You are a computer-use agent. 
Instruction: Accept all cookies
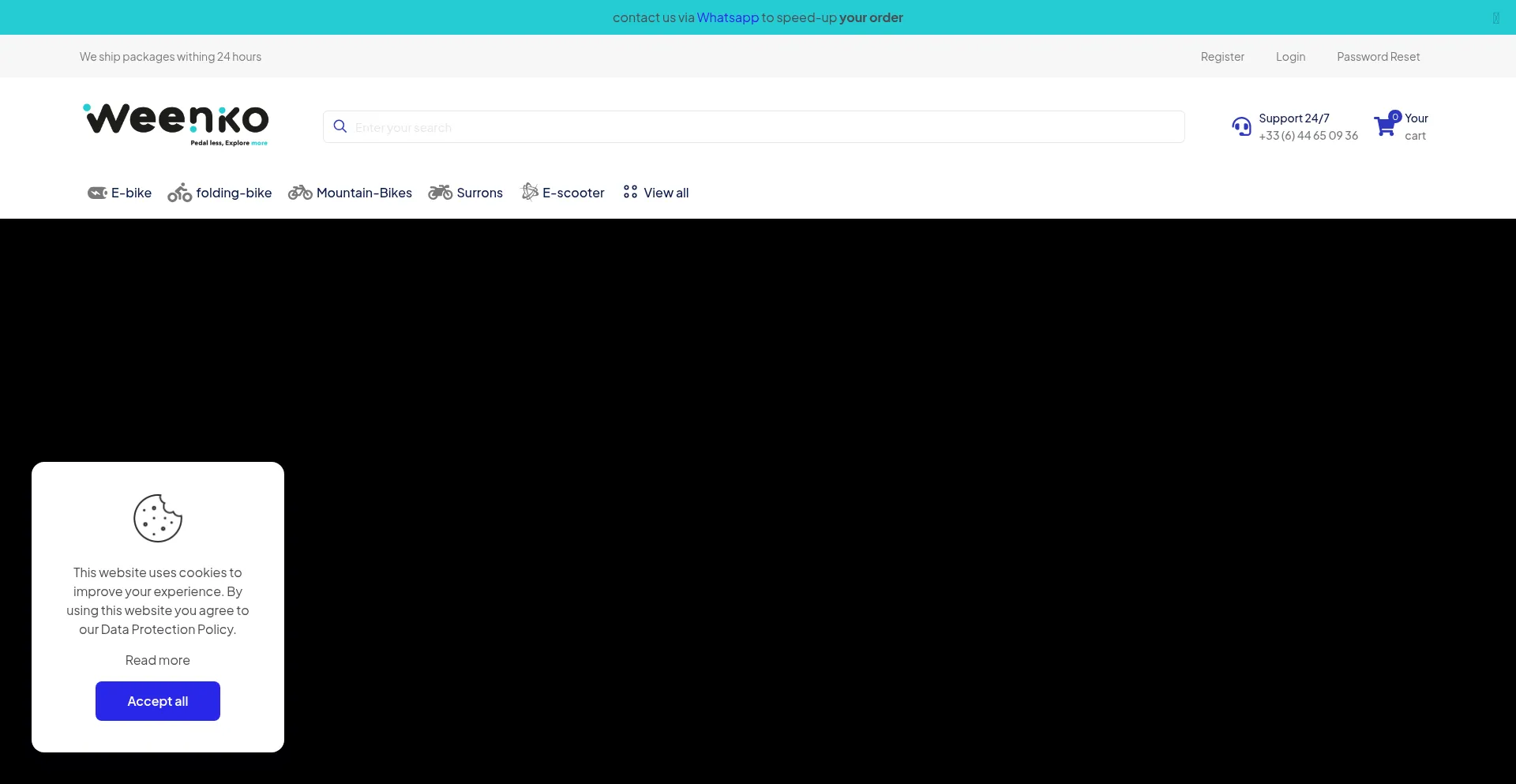tap(158, 701)
